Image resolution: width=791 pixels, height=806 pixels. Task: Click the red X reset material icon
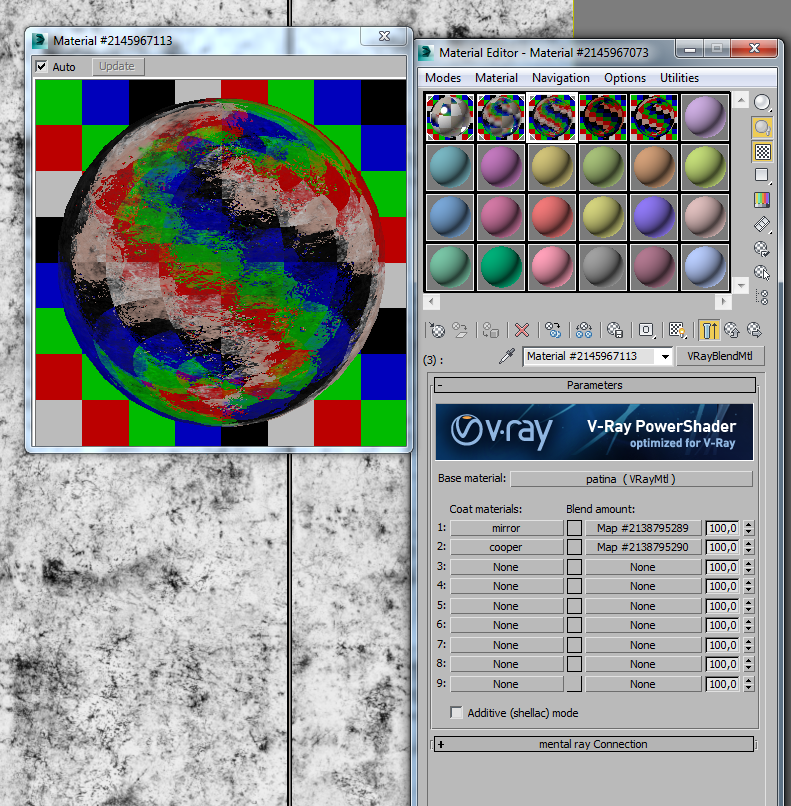522,330
